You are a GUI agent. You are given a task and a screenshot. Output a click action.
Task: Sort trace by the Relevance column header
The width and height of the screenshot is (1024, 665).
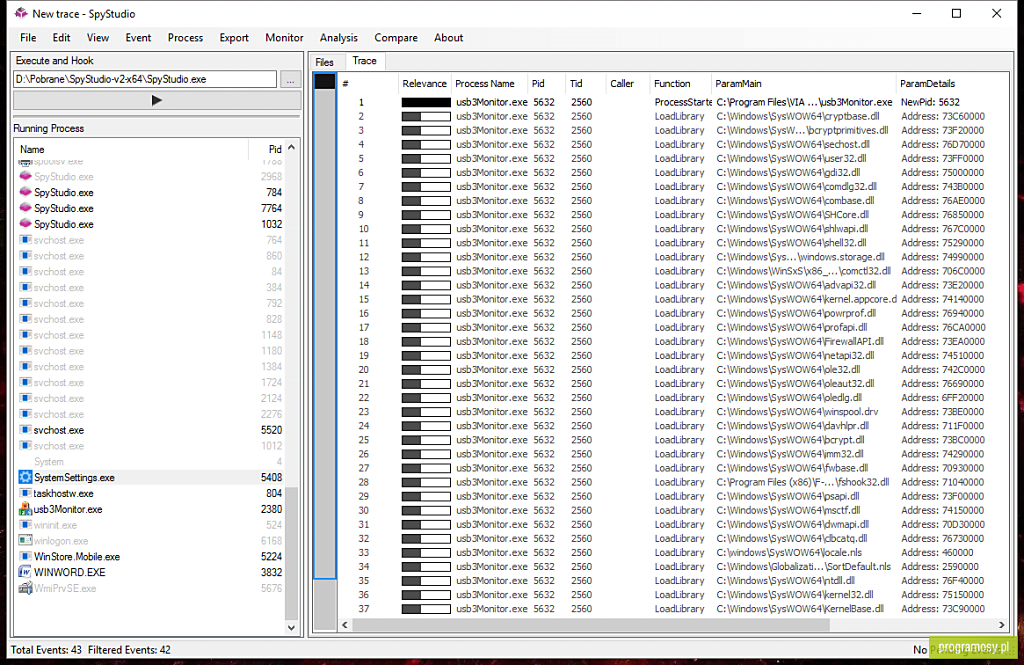click(x=424, y=84)
